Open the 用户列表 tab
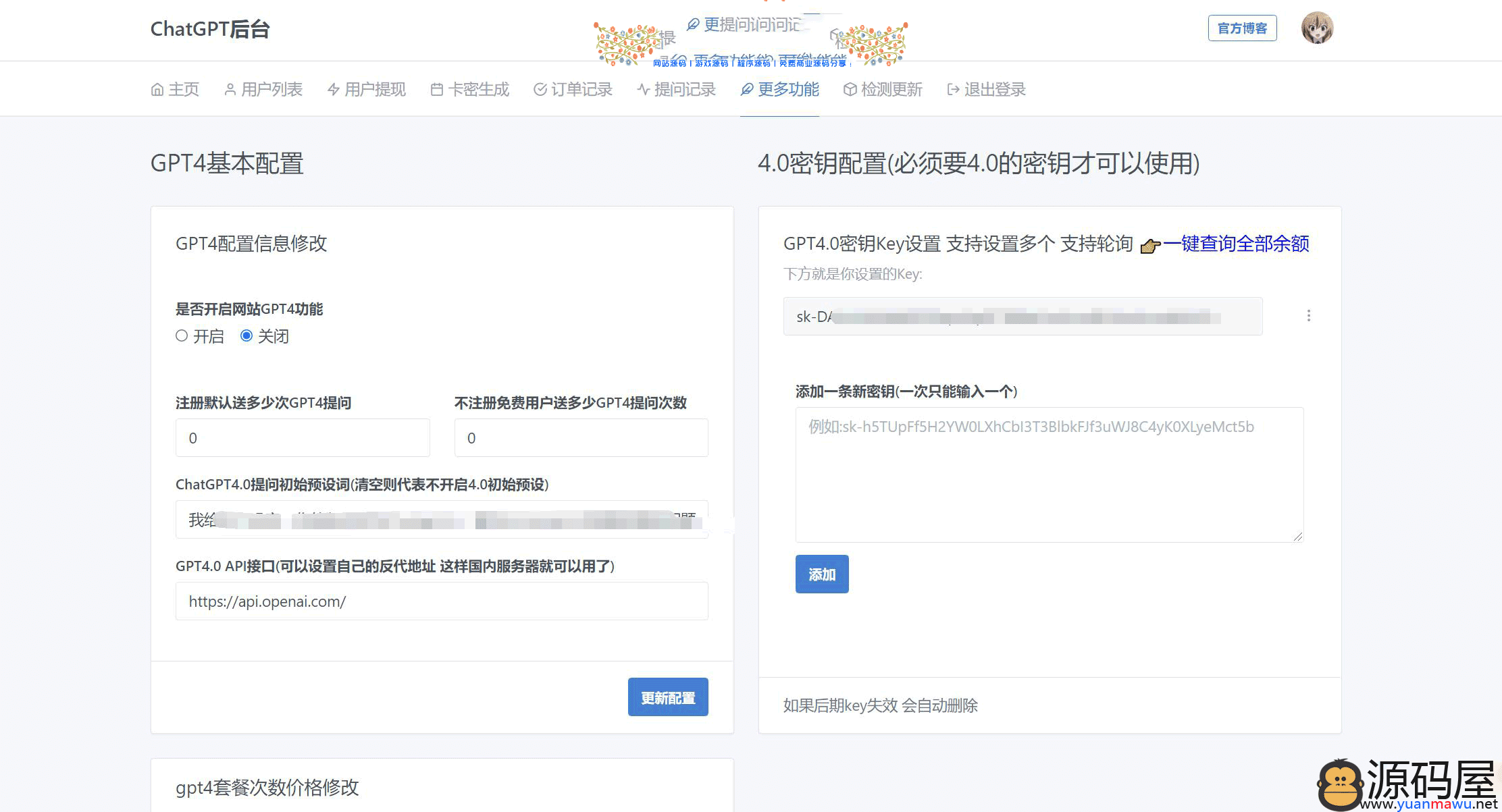The height and width of the screenshot is (812, 1502). (263, 89)
